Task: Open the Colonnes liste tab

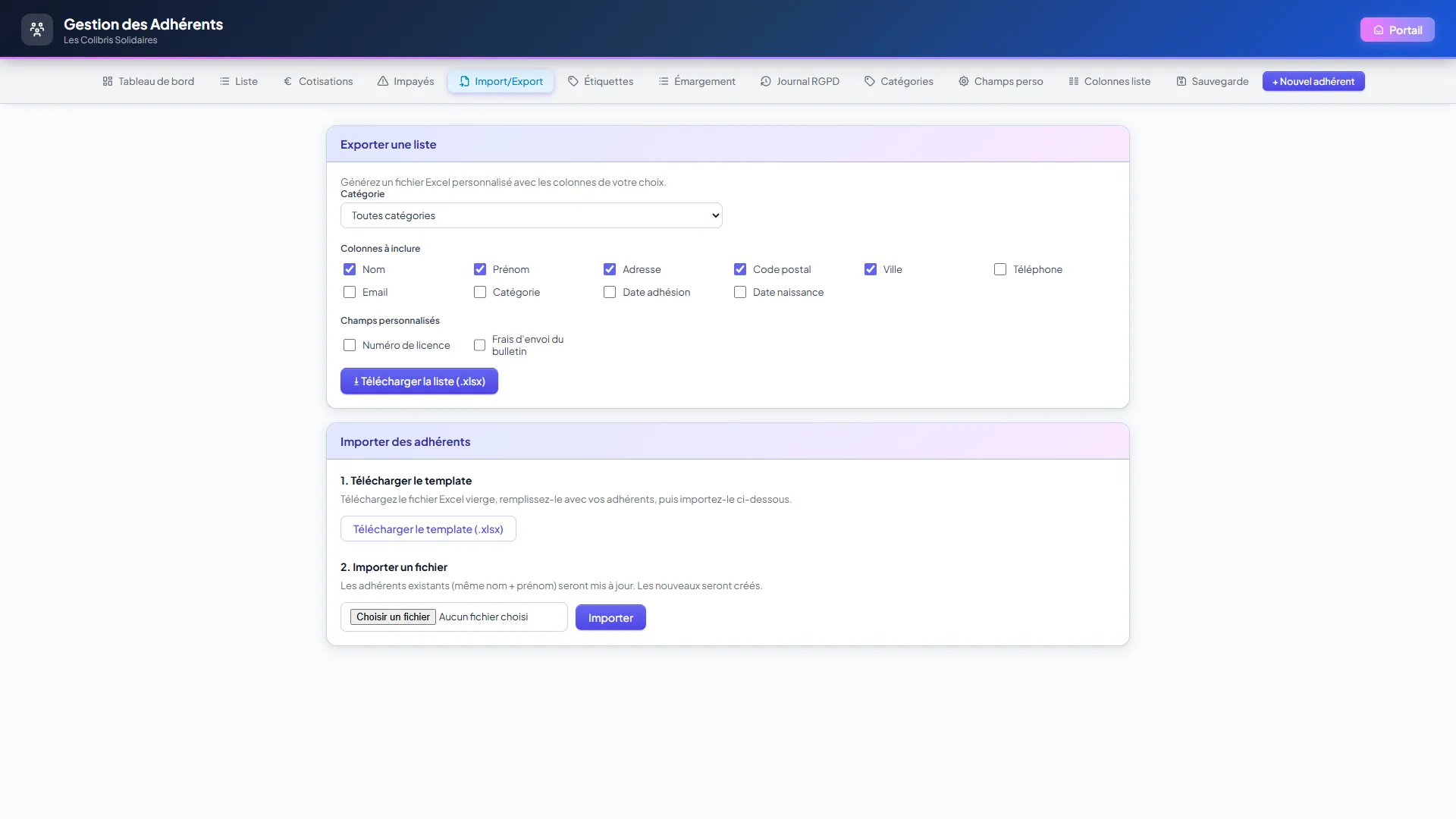Action: pos(1109,81)
